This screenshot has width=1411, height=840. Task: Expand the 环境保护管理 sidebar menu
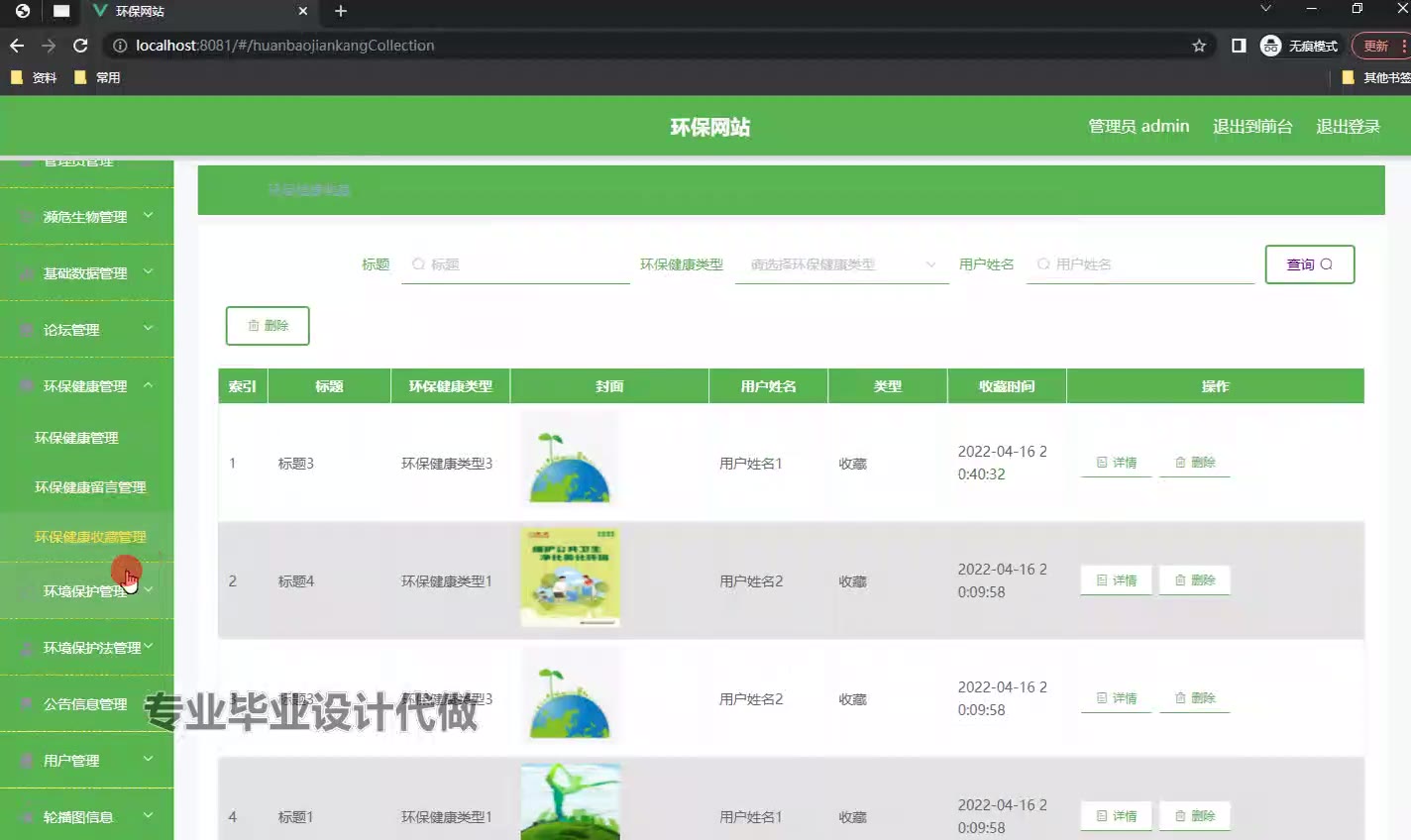87,590
